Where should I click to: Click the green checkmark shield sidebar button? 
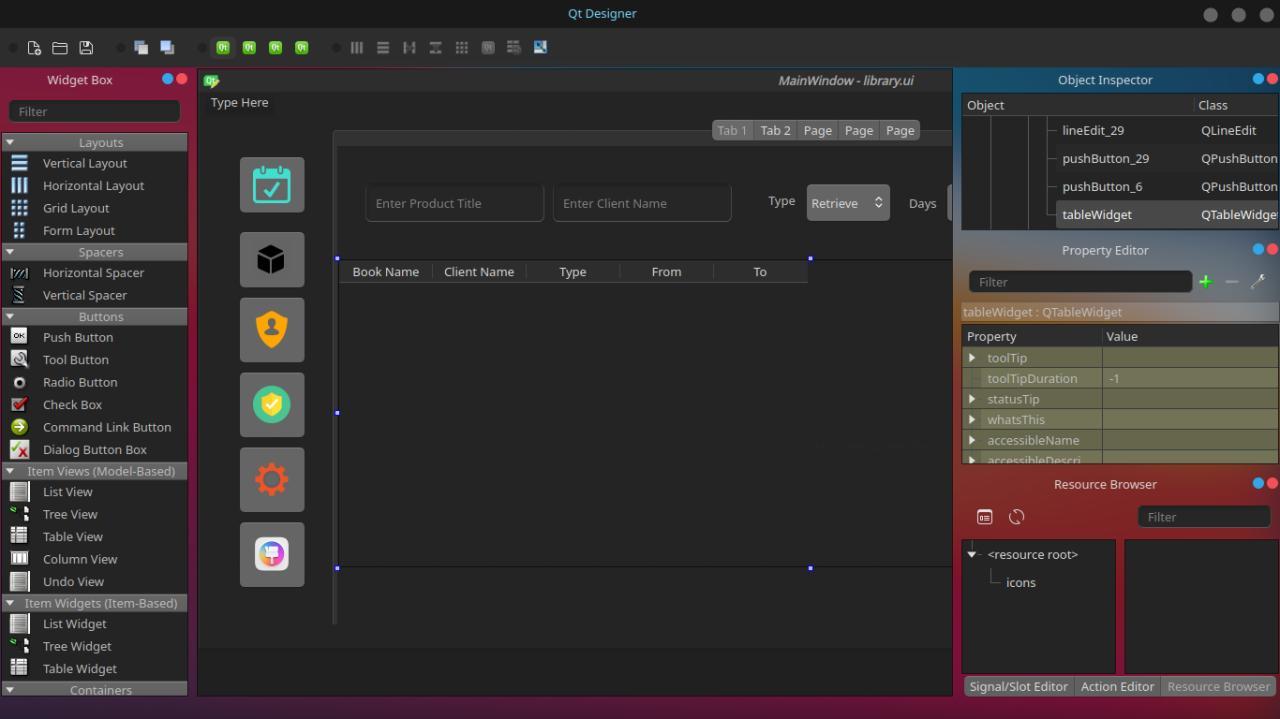[272, 405]
